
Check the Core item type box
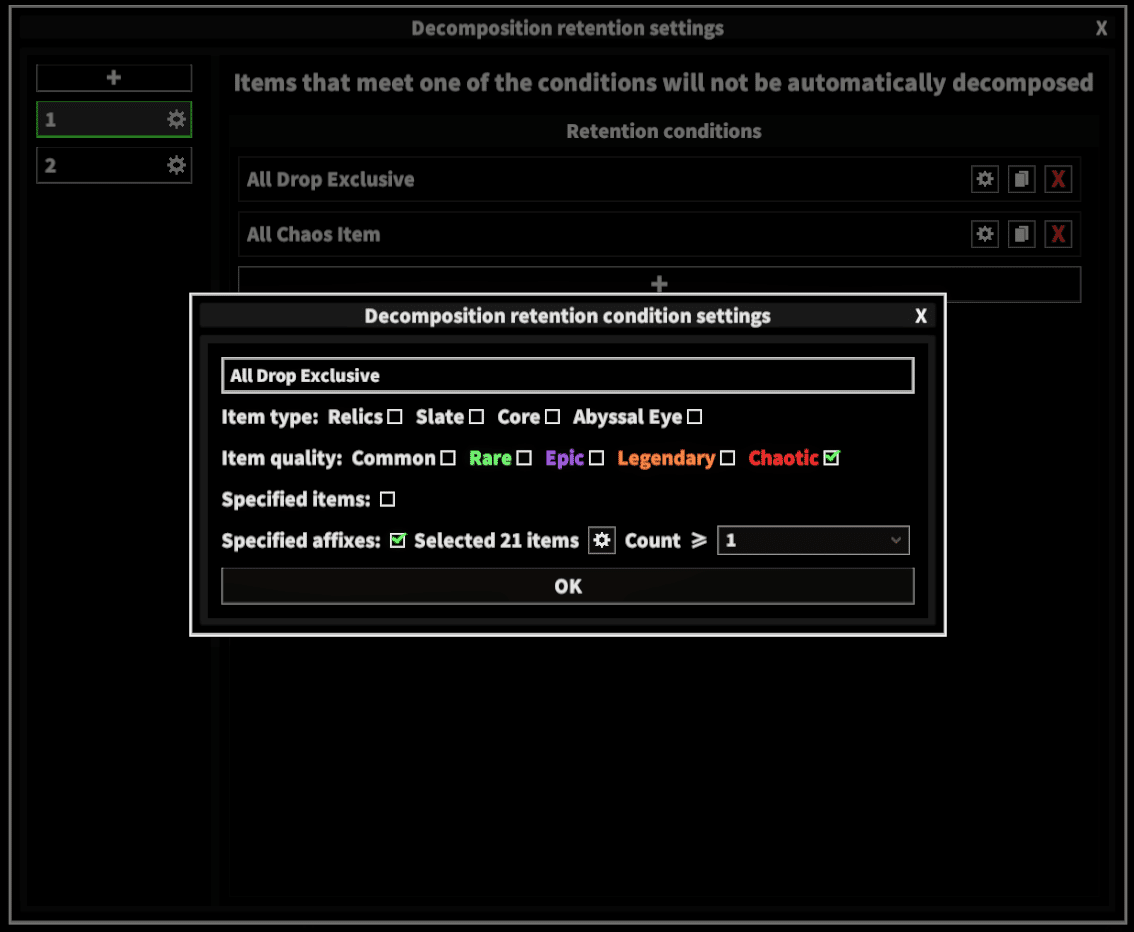(x=553, y=417)
